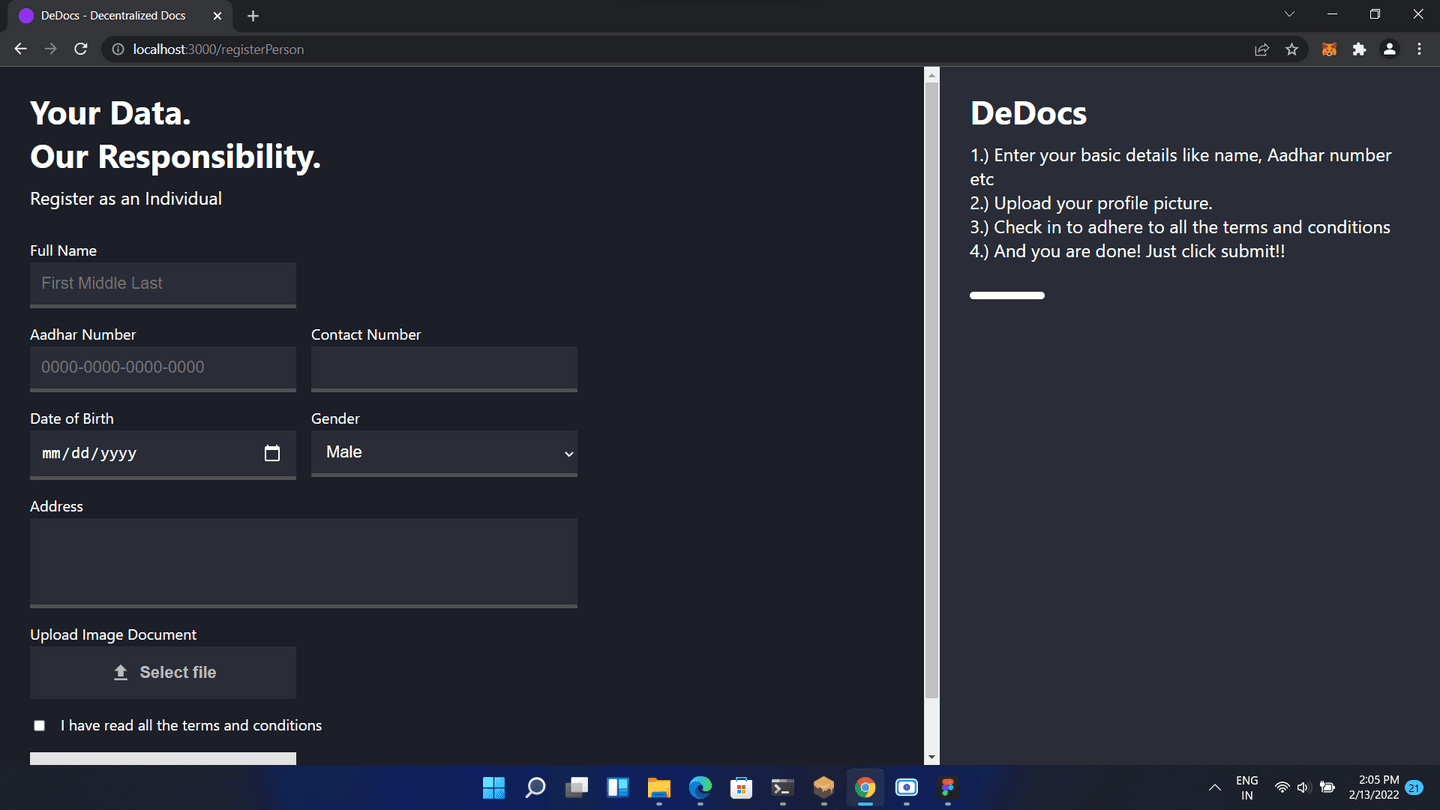Open a new browser tab
Viewport: 1440px width, 810px height.
click(253, 16)
